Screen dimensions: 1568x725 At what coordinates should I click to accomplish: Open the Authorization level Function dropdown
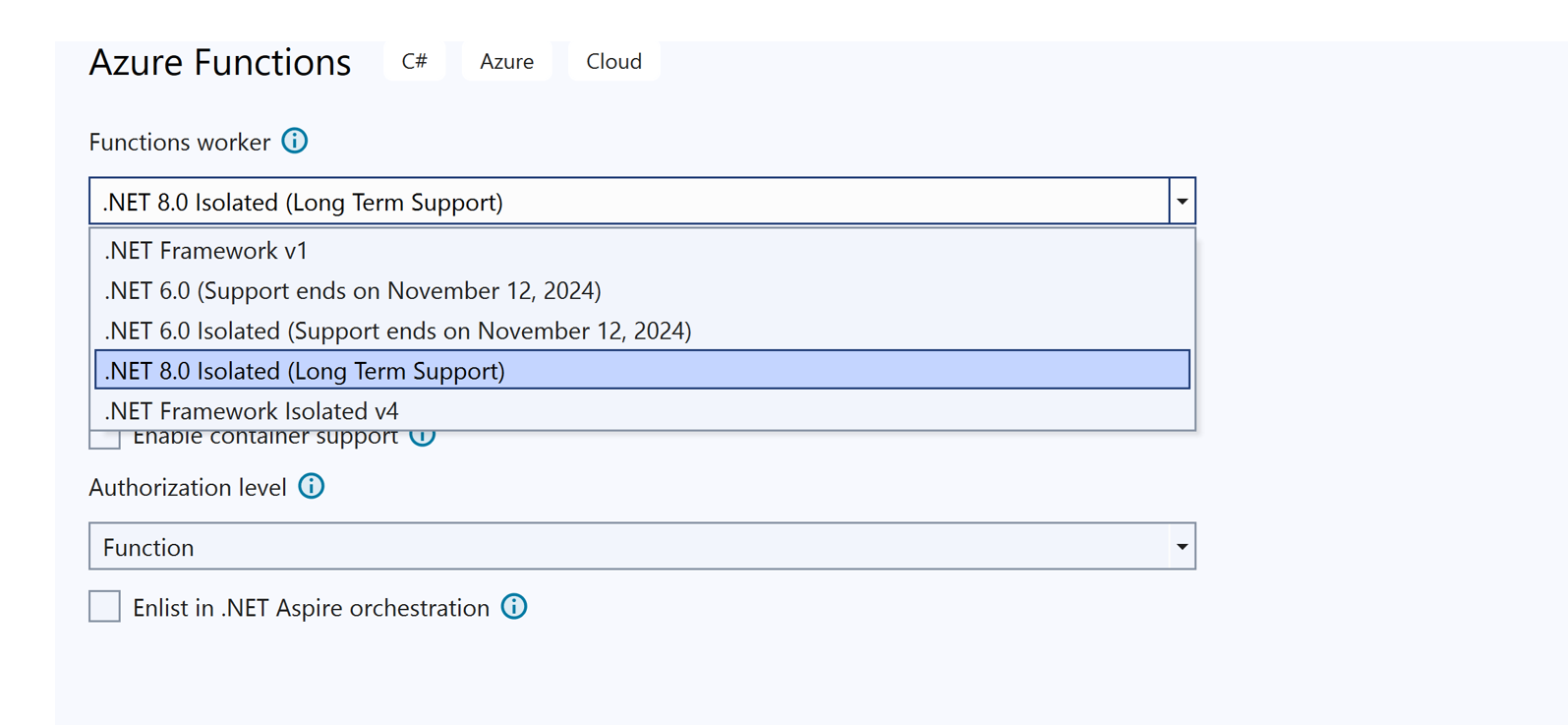(x=642, y=546)
